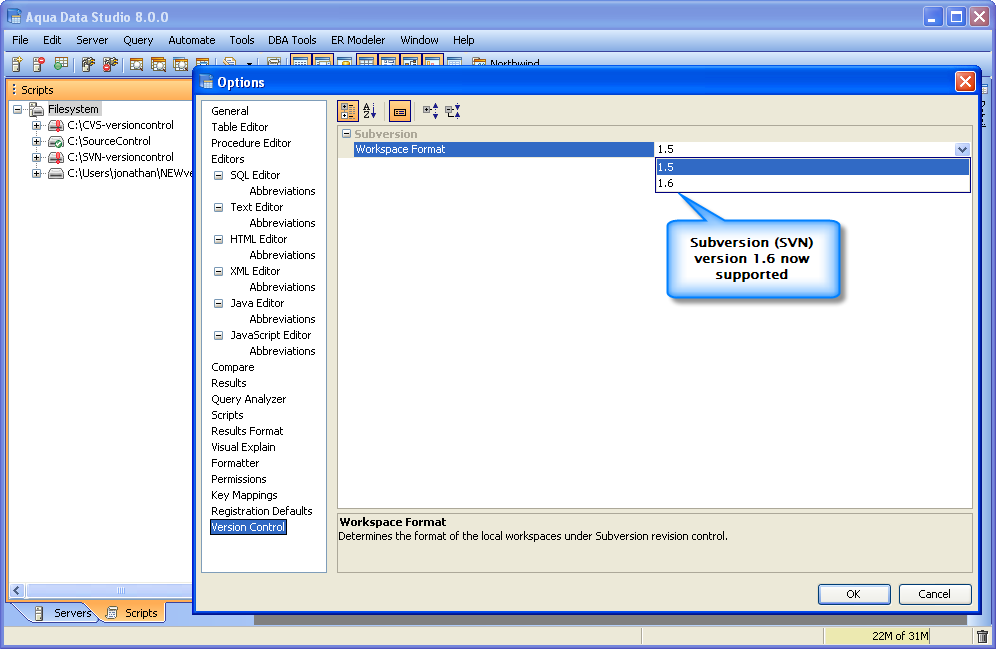Click the Connect server toolbar icon

pyautogui.click(x=88, y=64)
